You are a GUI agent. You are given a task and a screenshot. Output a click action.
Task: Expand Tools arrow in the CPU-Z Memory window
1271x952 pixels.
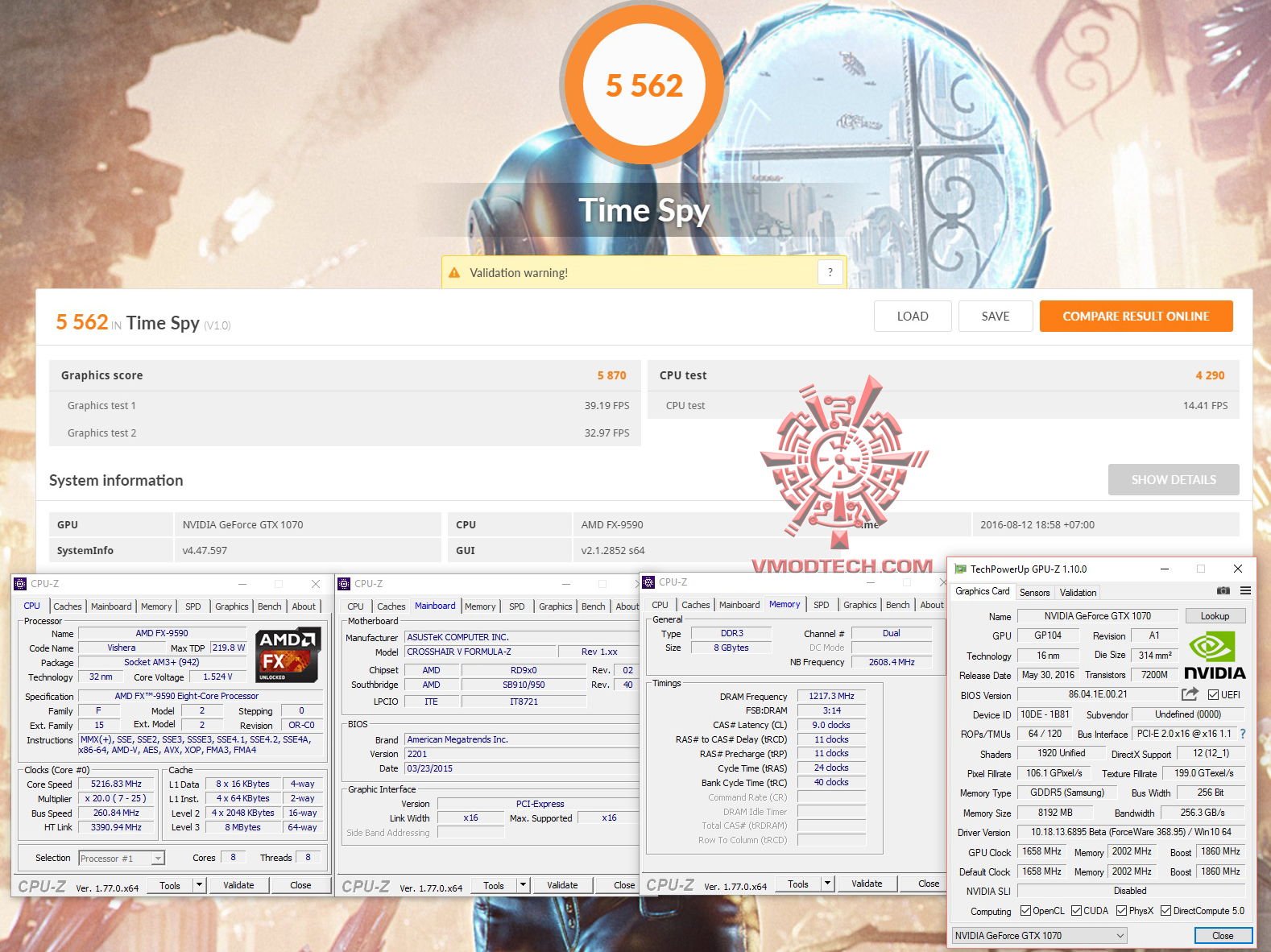coord(827,884)
